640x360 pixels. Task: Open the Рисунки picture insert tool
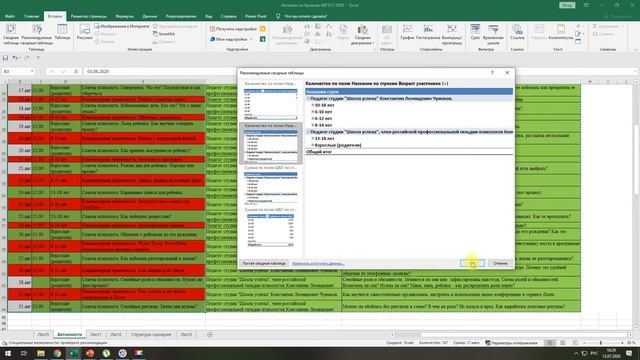84,33
